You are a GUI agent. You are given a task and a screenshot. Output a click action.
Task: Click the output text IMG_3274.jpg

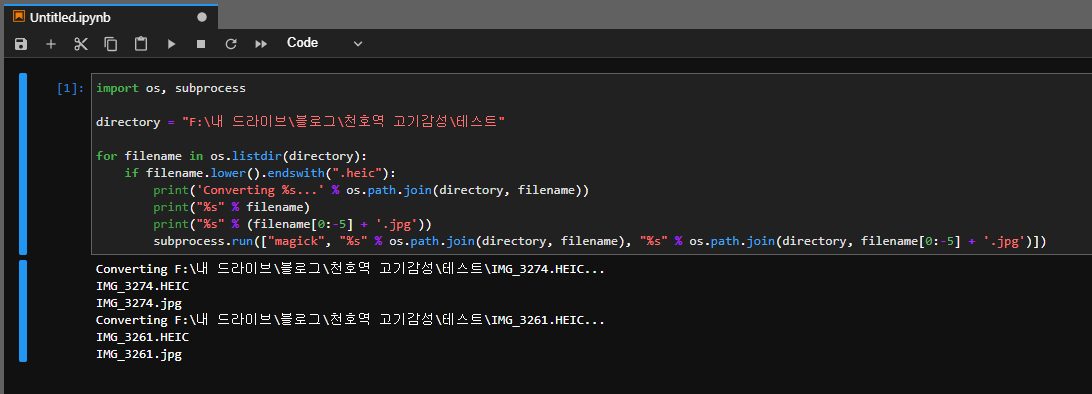click(139, 304)
